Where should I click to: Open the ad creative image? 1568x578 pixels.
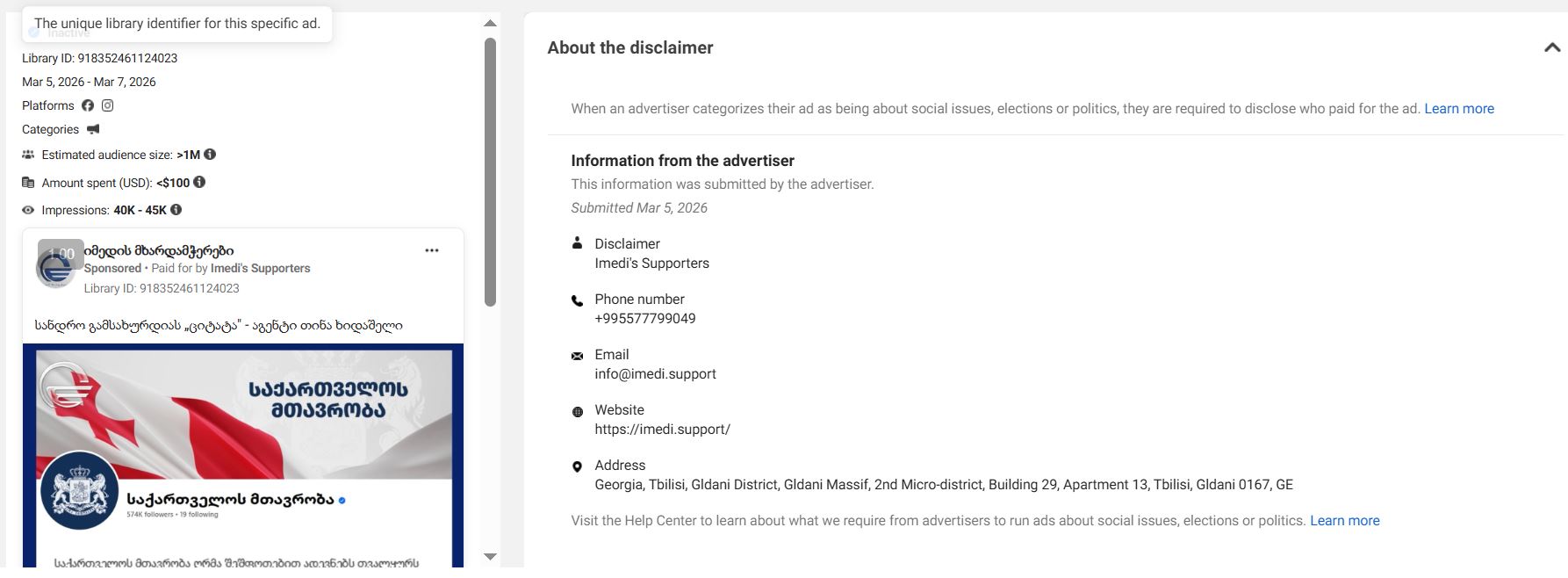click(243, 455)
